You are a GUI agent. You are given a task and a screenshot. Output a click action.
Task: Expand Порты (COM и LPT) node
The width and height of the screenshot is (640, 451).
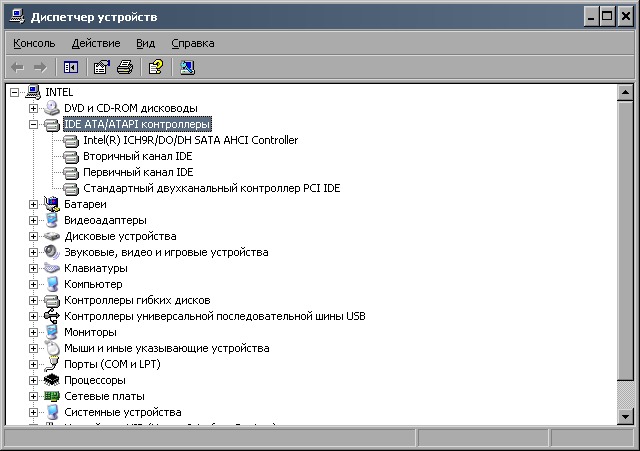[x=33, y=364]
